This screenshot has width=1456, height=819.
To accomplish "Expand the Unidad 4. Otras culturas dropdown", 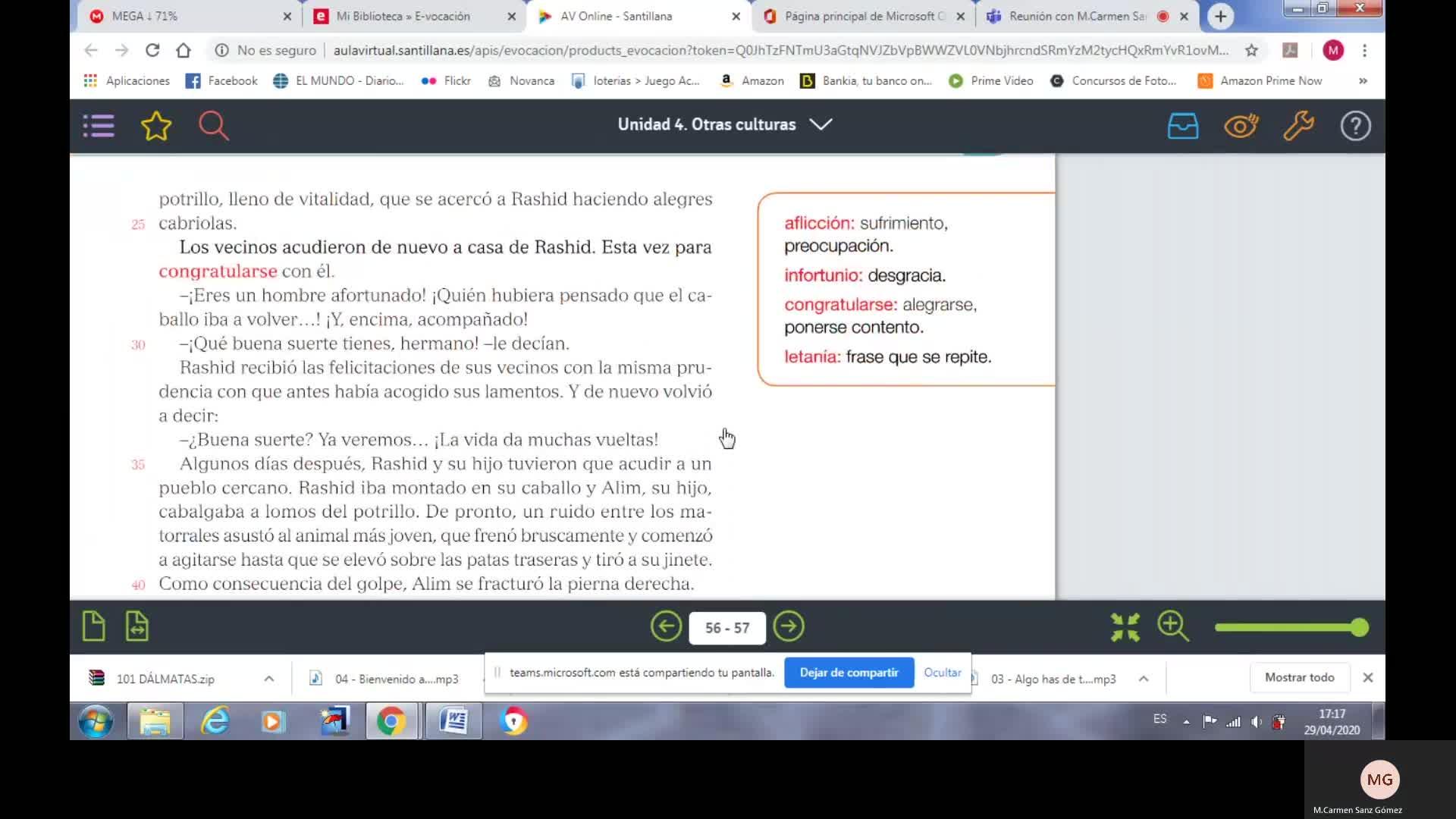I will coord(821,124).
